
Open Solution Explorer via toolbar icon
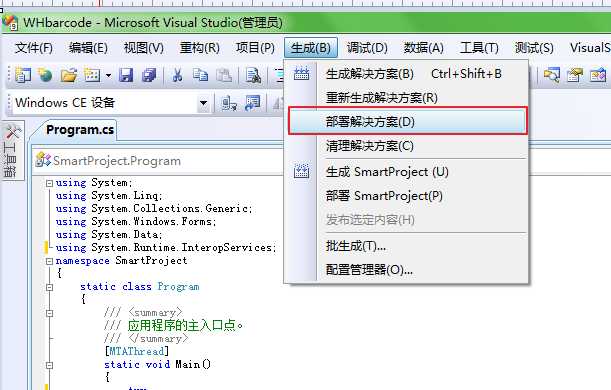point(552,74)
